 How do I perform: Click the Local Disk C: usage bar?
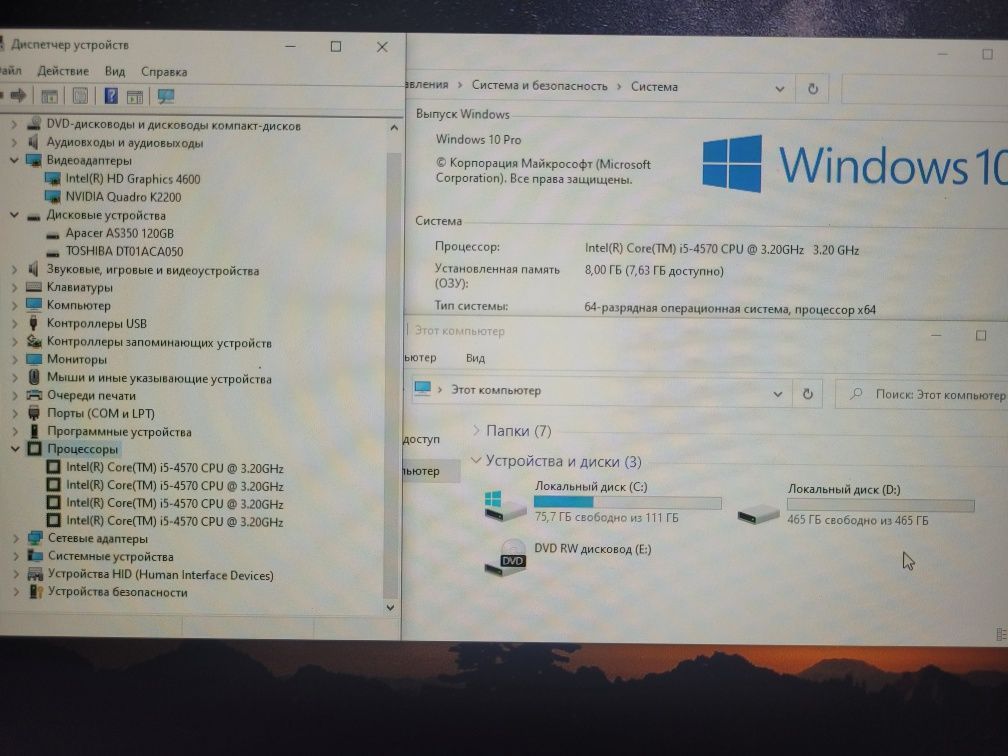coord(627,502)
